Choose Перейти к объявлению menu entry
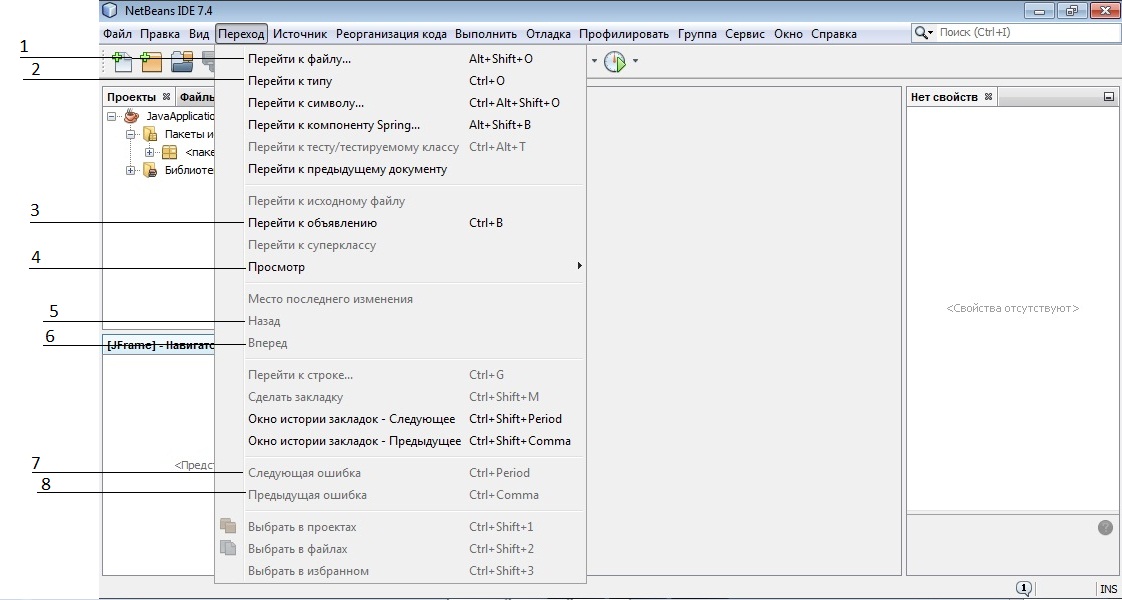Screen dimensions: 1122x600 tap(400, 223)
